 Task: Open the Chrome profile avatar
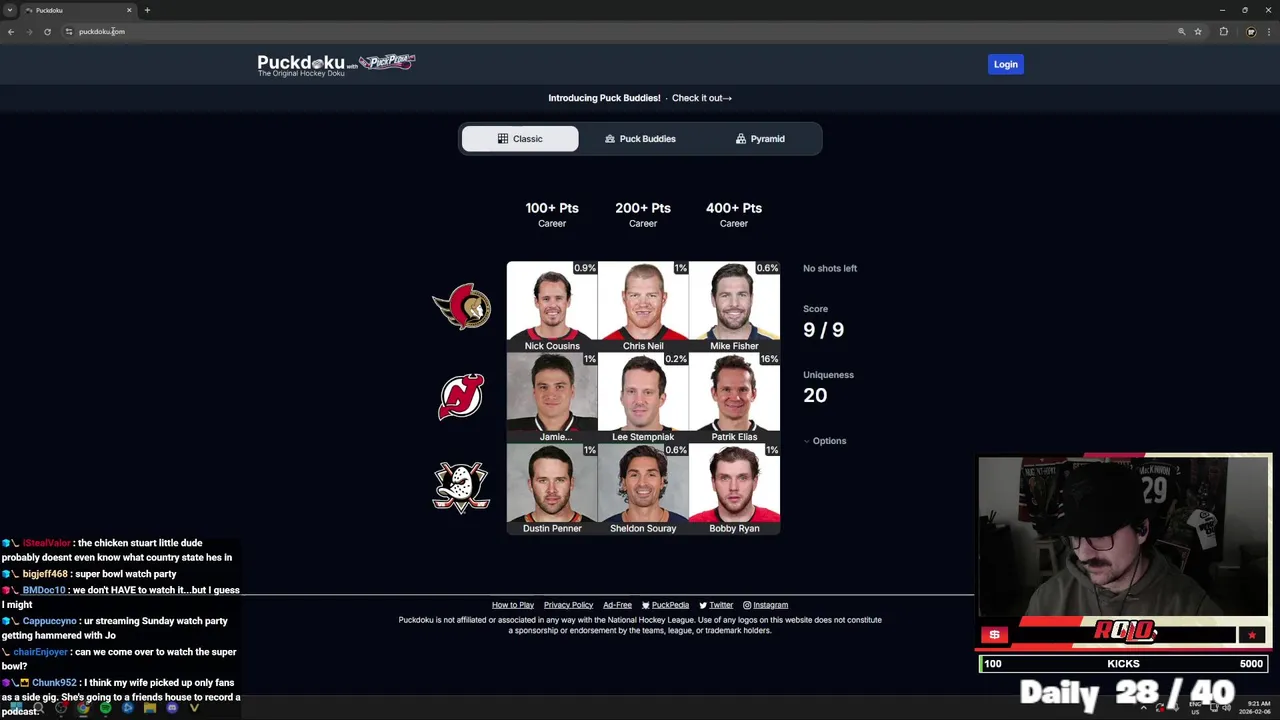coord(1251,32)
